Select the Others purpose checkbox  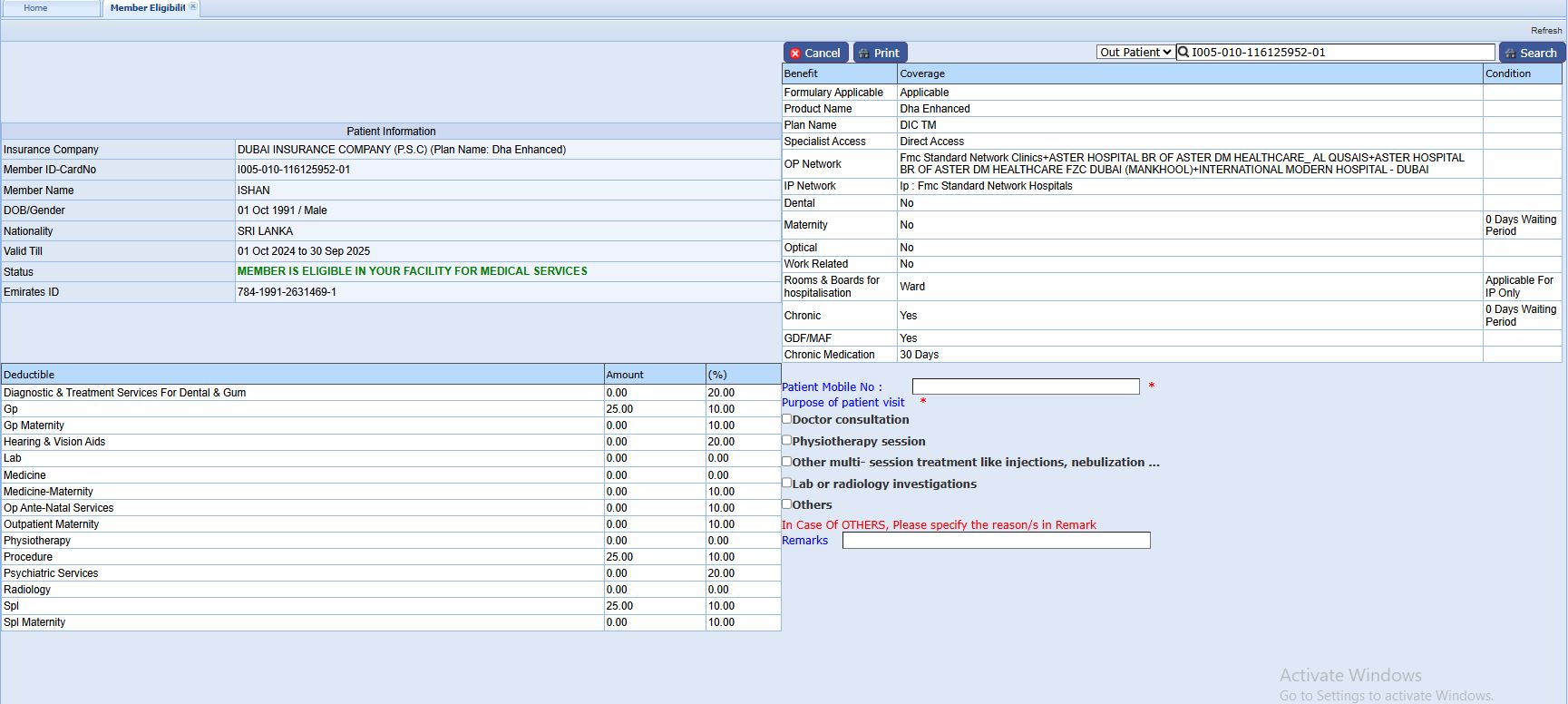[x=787, y=504]
